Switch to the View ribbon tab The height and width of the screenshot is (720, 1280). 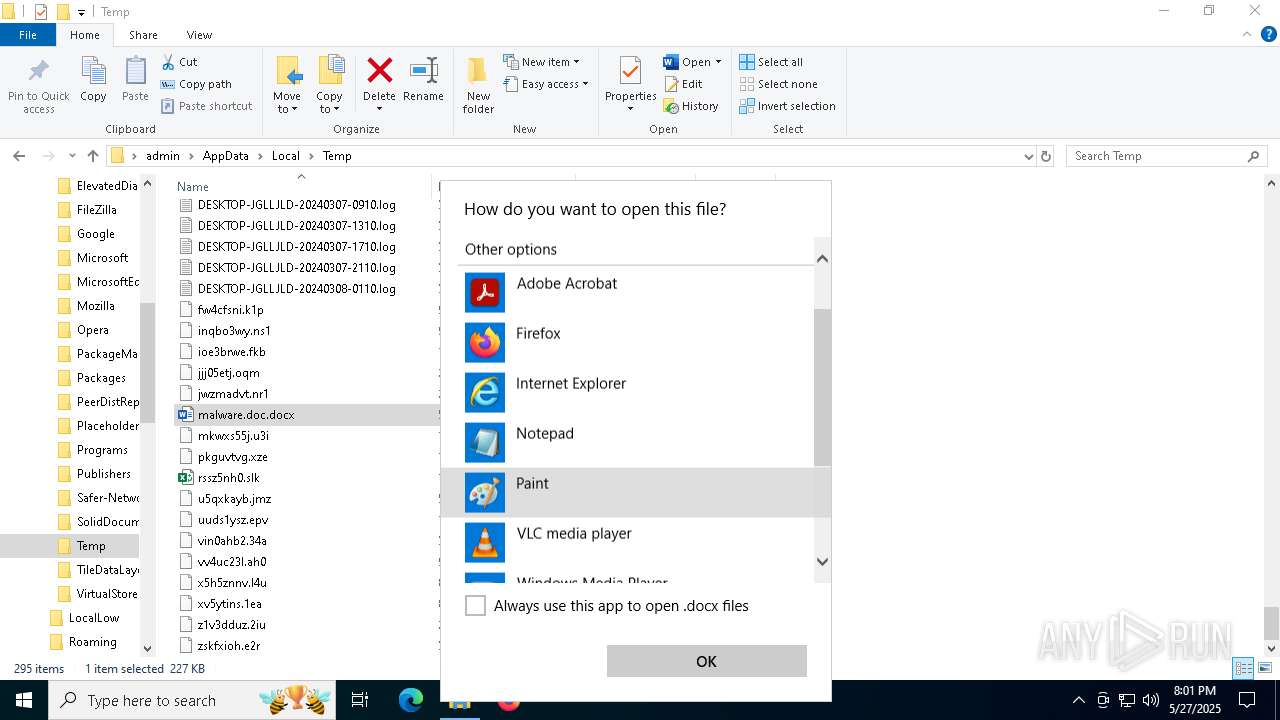click(199, 35)
